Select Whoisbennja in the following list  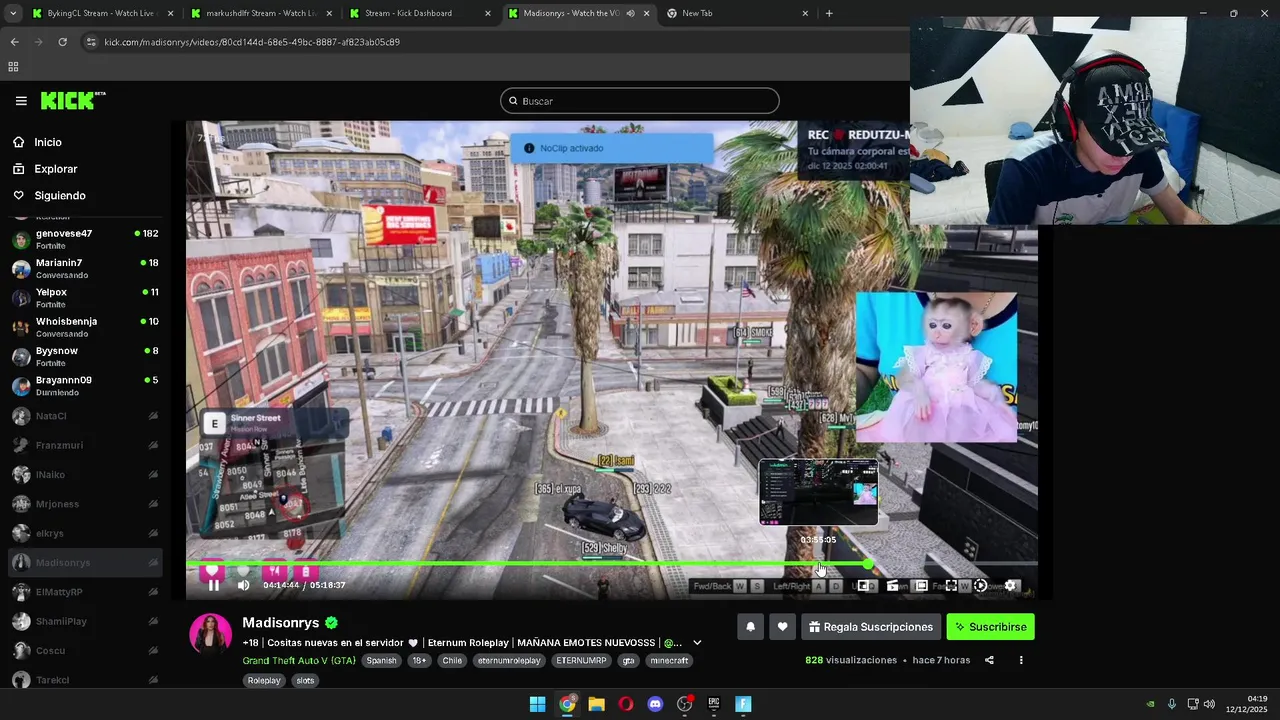(x=85, y=327)
